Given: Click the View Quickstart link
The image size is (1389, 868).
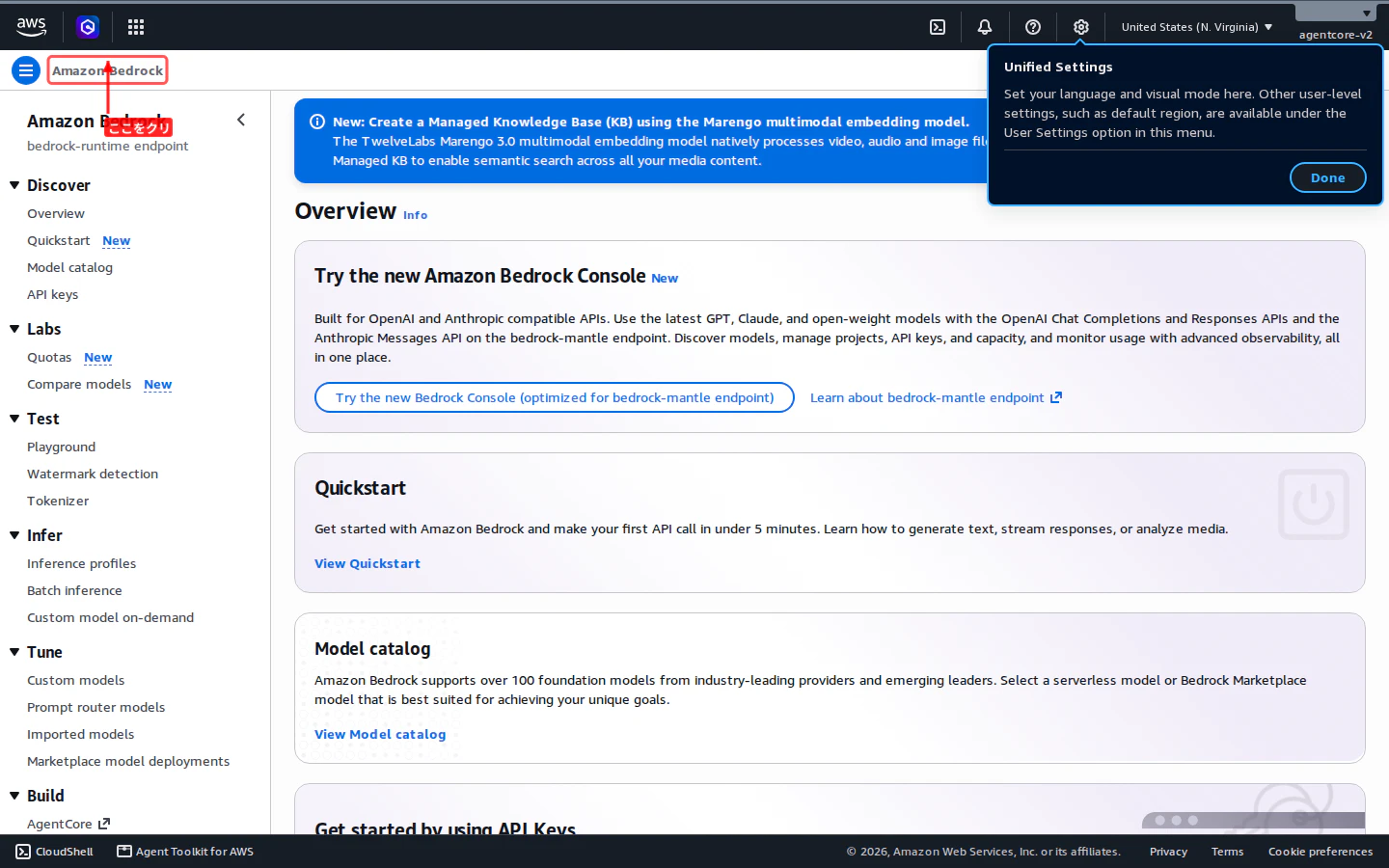Looking at the screenshot, I should coord(368,563).
